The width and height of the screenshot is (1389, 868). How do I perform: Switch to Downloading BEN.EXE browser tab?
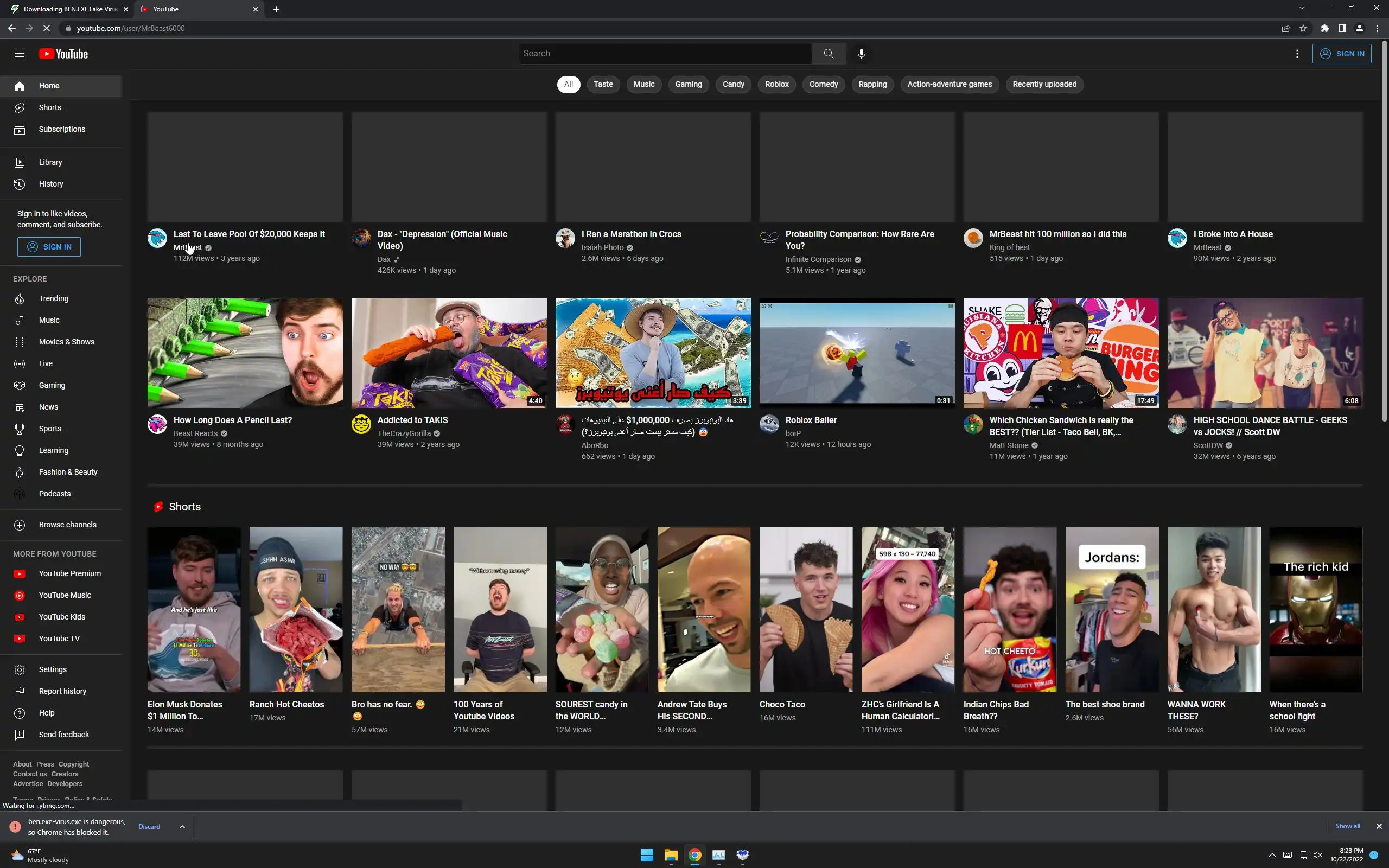pyautogui.click(x=69, y=9)
